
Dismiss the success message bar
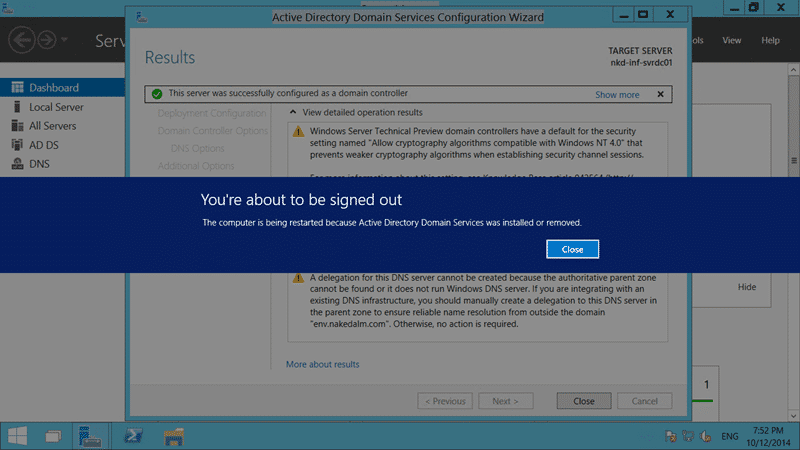click(660, 94)
